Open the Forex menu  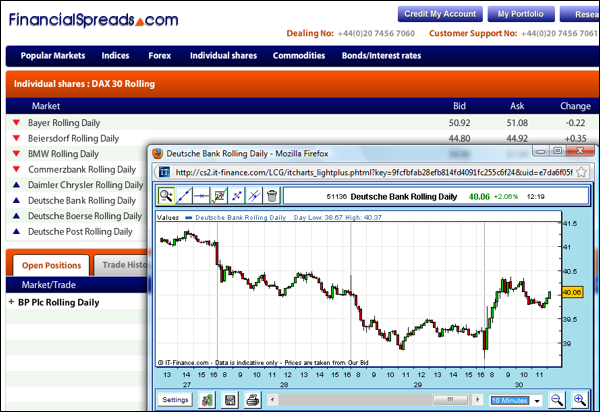(160, 56)
